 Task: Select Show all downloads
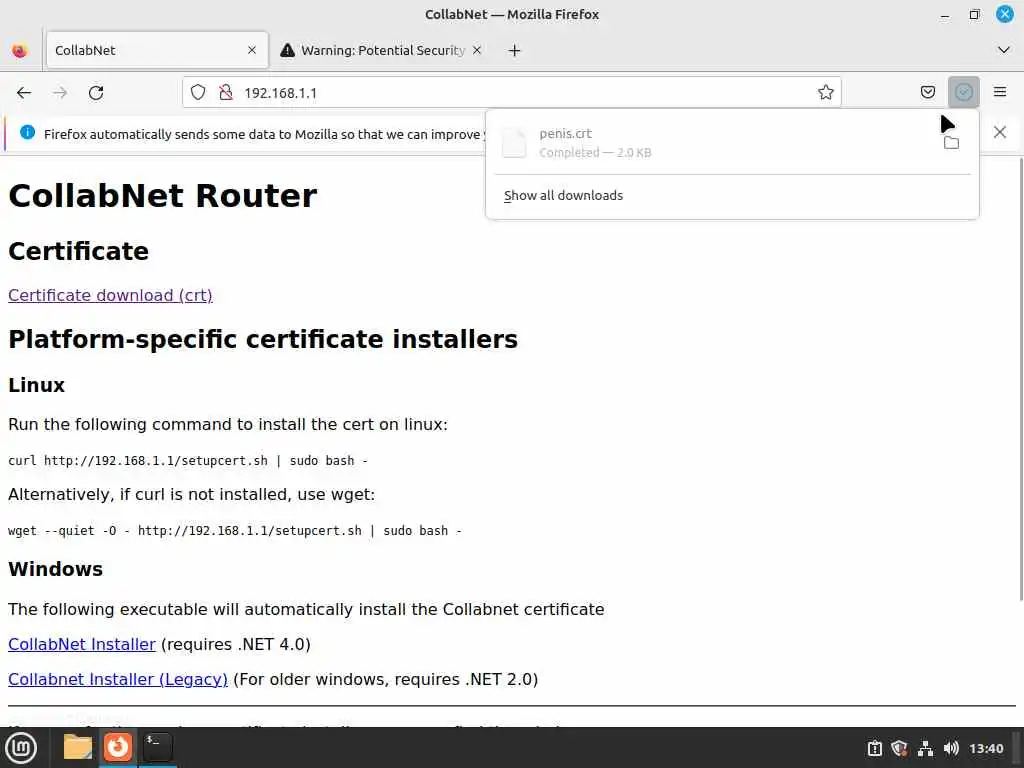click(x=563, y=195)
